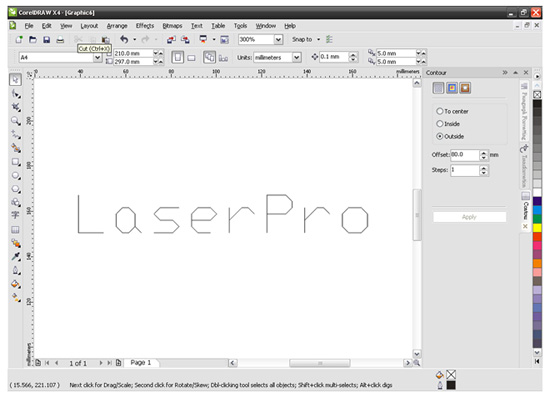Screen dimensions: 550x398
Task: Pick the yellow color swatch
Action: (537, 228)
